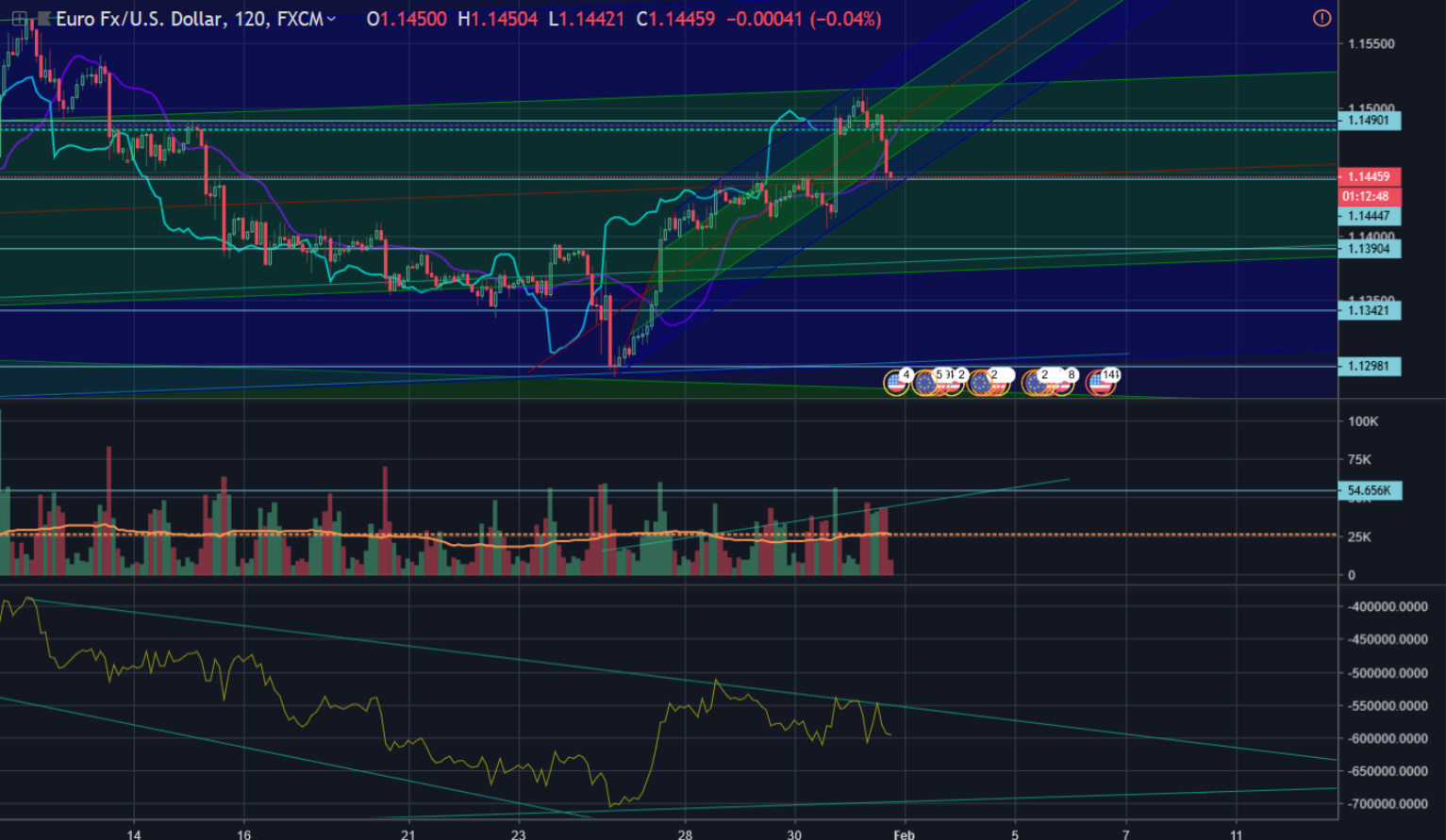
Task: Click the 1.12981 price label
Action: click(1369, 367)
